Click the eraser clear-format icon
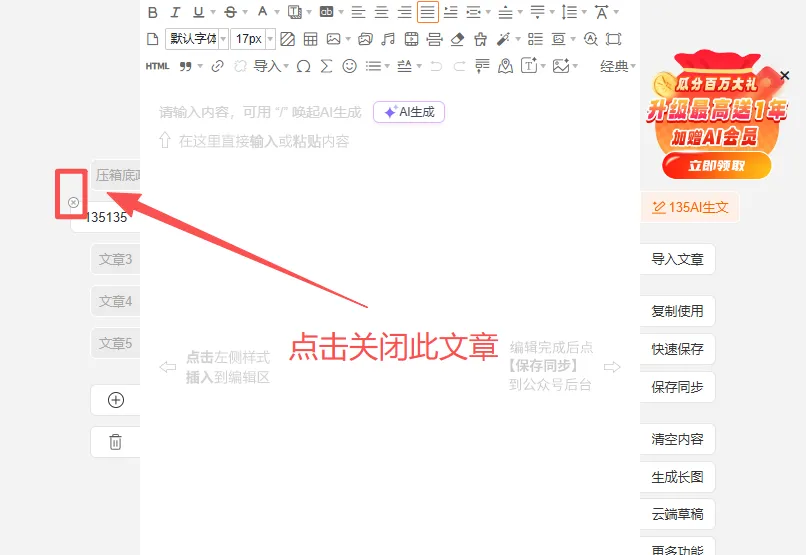Image resolution: width=806 pixels, height=555 pixels. pyautogui.click(x=457, y=39)
